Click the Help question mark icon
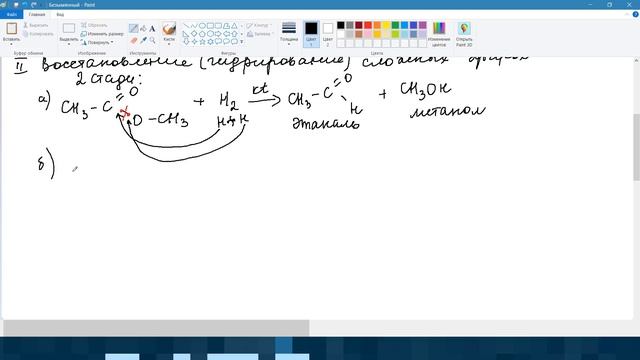Screen dimensions: 640x360 [636, 14]
